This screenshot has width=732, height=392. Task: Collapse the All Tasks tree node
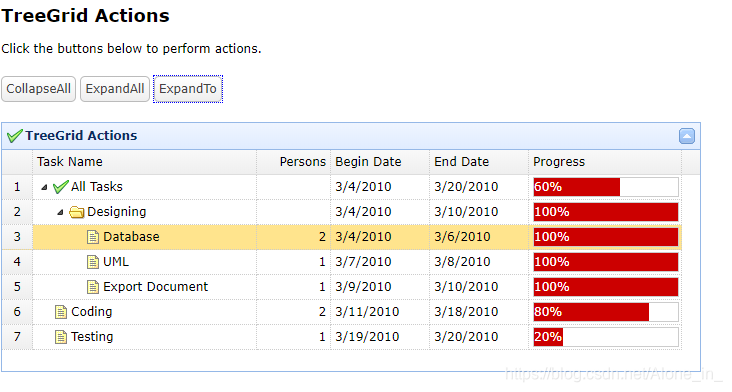coord(44,187)
